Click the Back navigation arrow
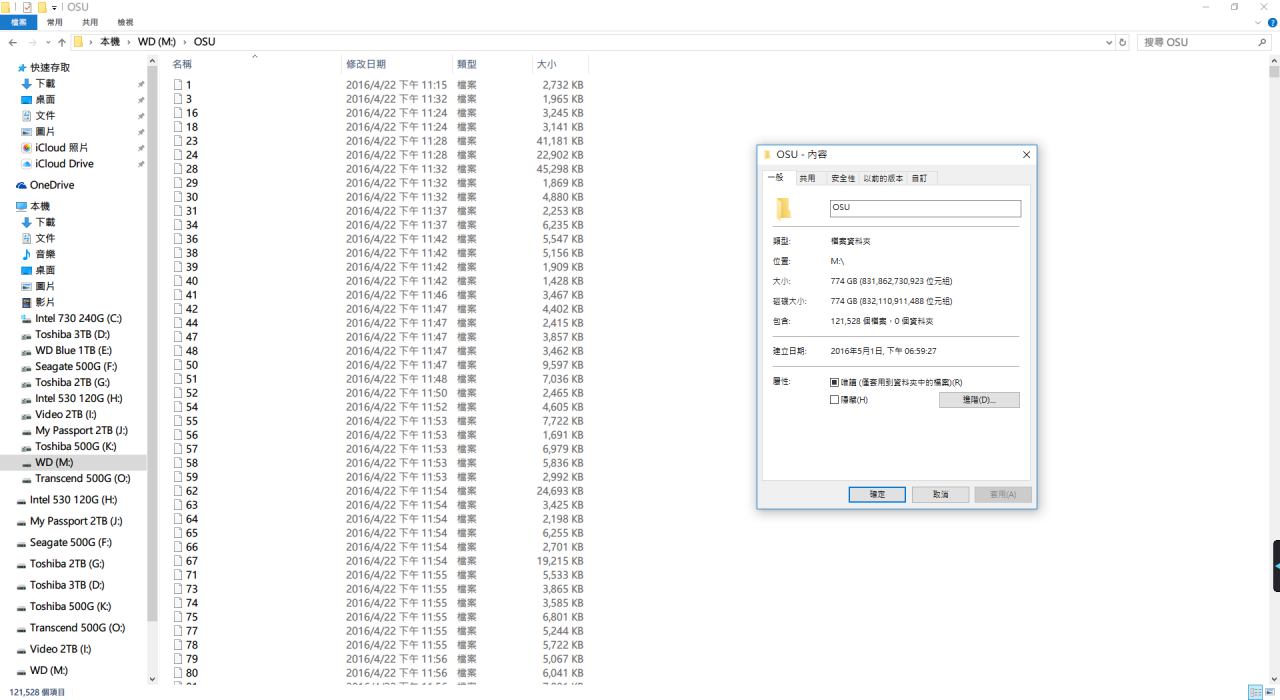 click(12, 42)
